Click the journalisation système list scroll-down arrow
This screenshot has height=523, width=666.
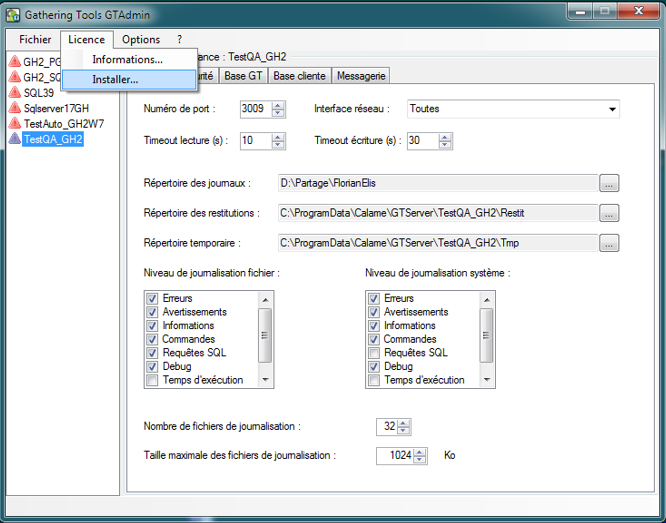pos(487,380)
